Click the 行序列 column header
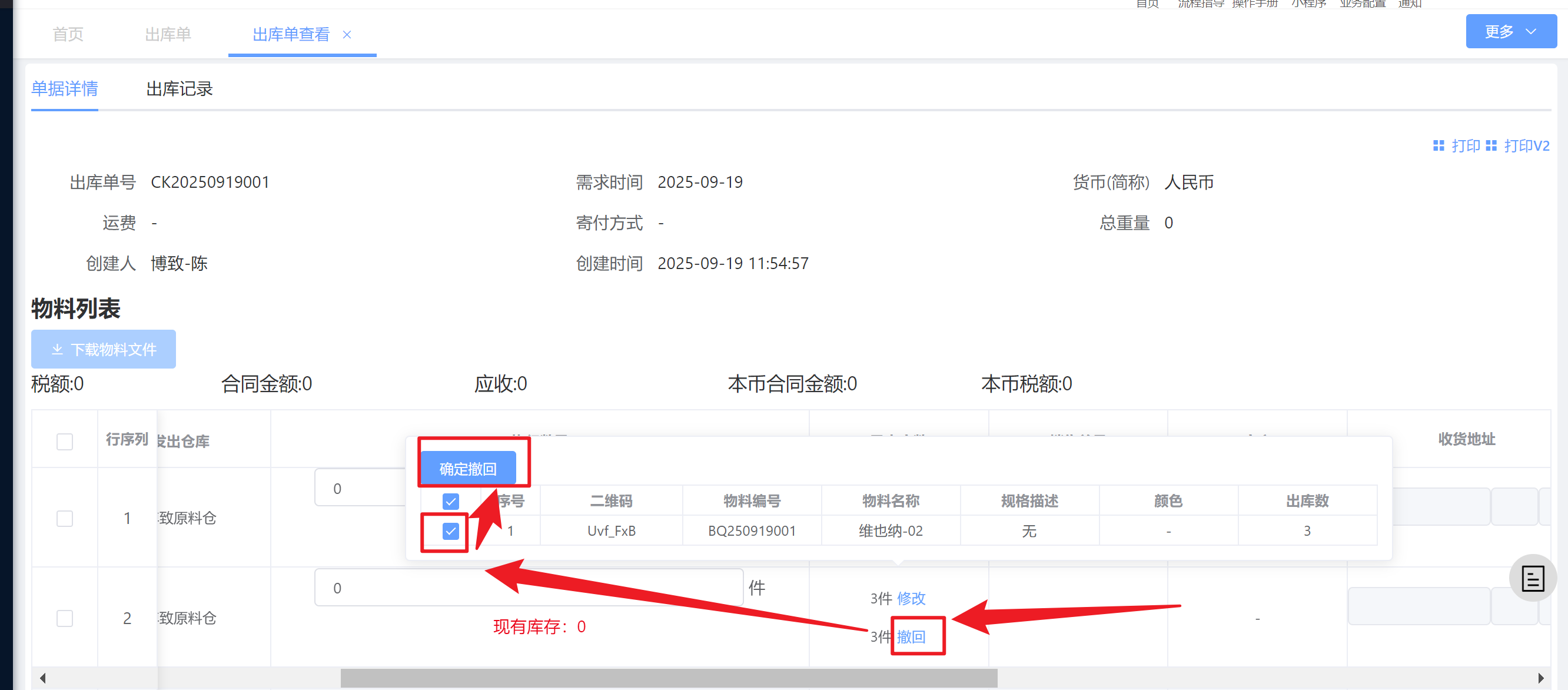 [x=127, y=439]
